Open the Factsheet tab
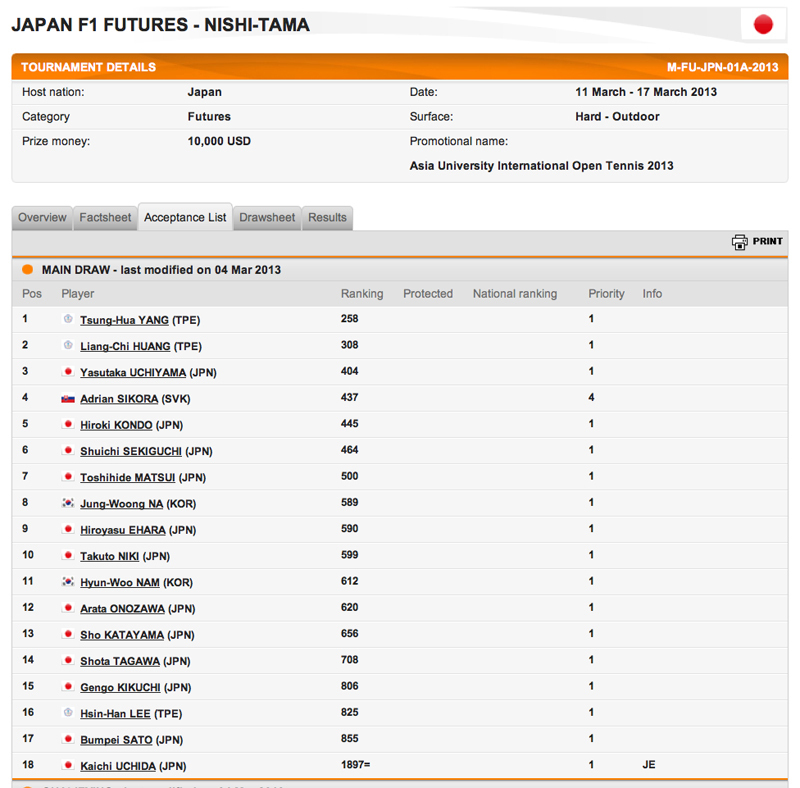This screenshot has height=788, width=800. [105, 218]
